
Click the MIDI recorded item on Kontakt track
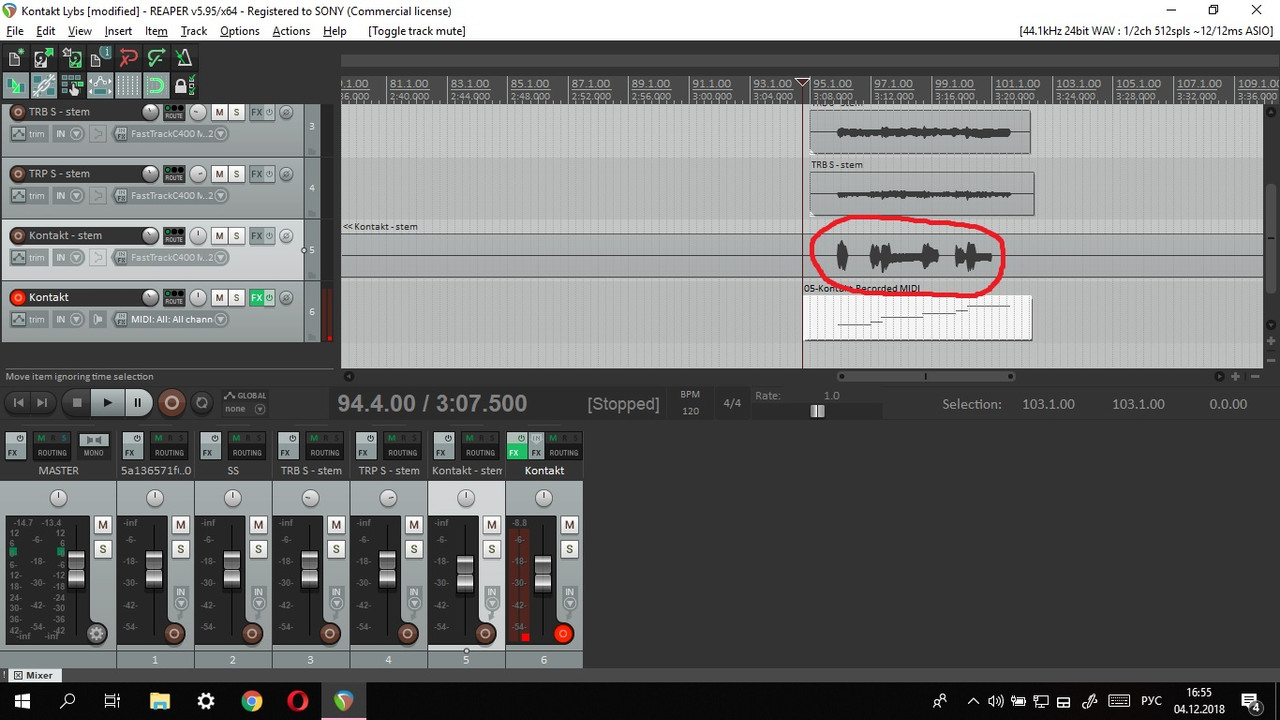click(x=917, y=317)
